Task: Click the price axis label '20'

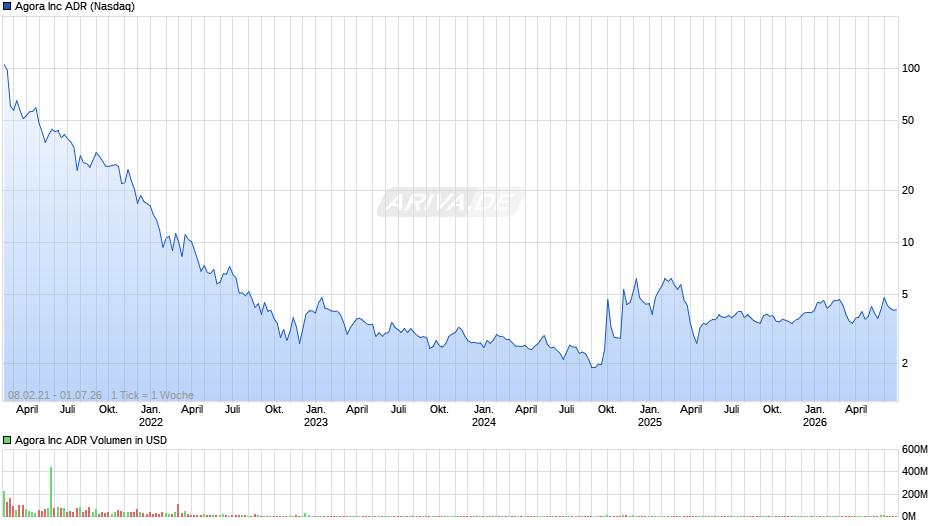Action: coord(908,190)
